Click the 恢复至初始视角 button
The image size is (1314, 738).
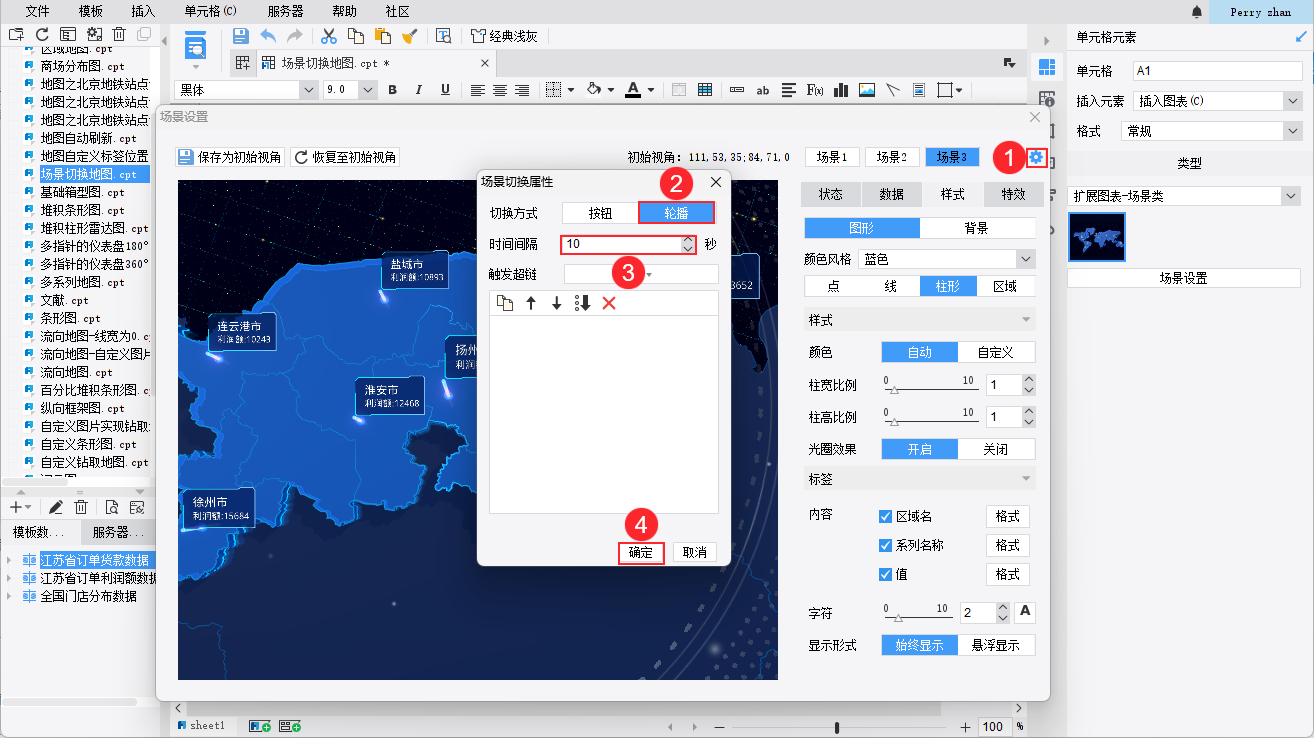click(x=345, y=157)
